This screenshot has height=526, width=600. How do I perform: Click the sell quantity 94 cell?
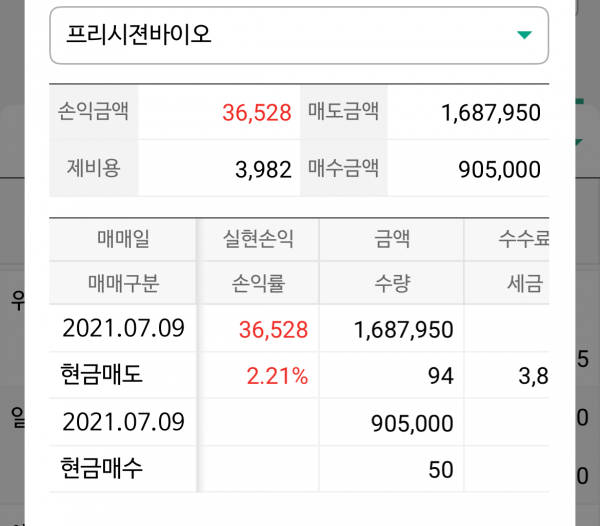pos(440,376)
